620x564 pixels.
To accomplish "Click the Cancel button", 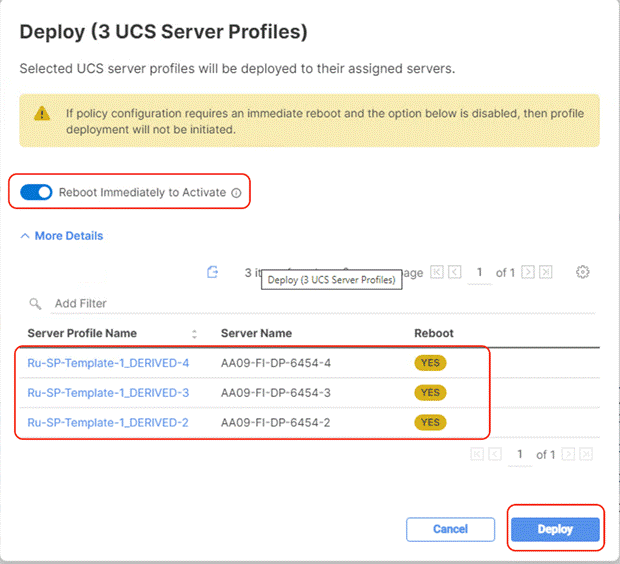I will click(x=450, y=529).
